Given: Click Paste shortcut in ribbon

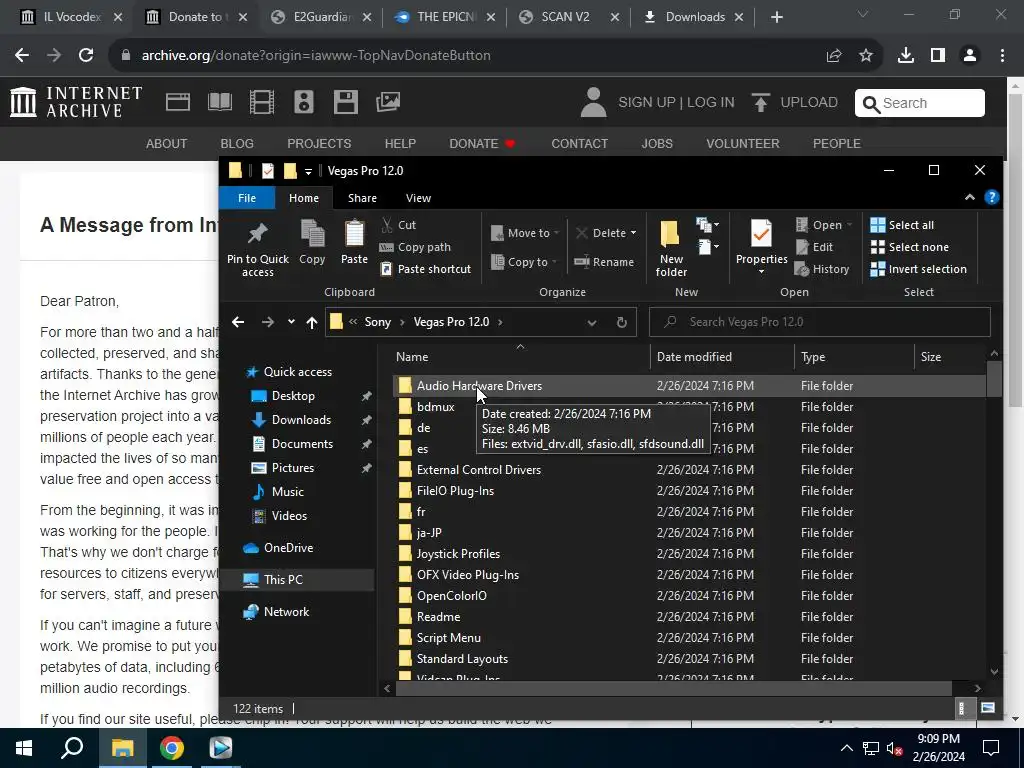Looking at the screenshot, I should pos(425,269).
